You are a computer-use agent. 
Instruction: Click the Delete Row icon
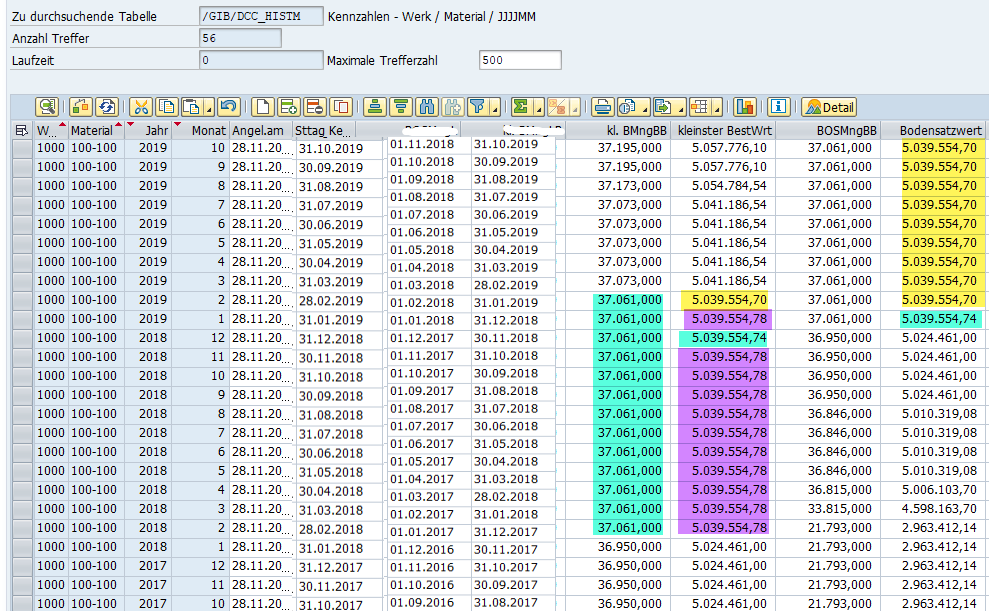pos(314,107)
